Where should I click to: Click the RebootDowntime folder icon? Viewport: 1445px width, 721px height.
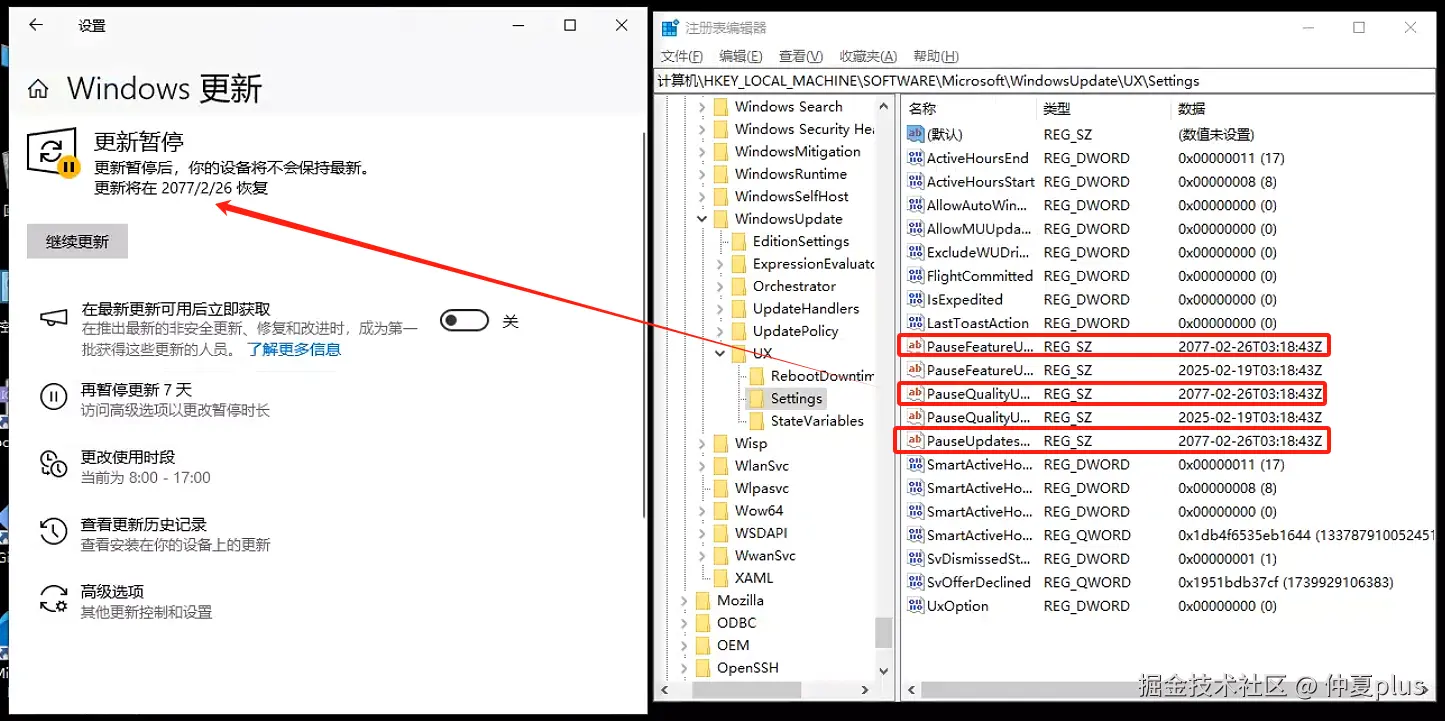(x=757, y=376)
